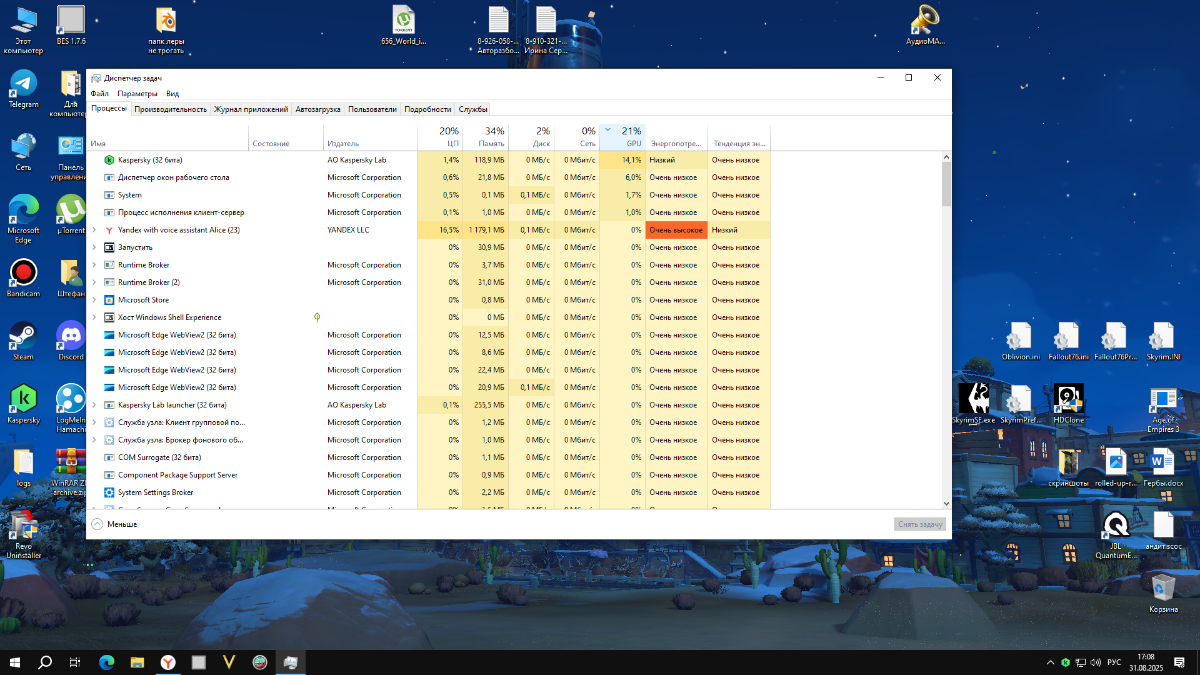Viewport: 1200px width, 675px height.
Task: Select the Oblivion.ini file icon
Action: 1021,340
